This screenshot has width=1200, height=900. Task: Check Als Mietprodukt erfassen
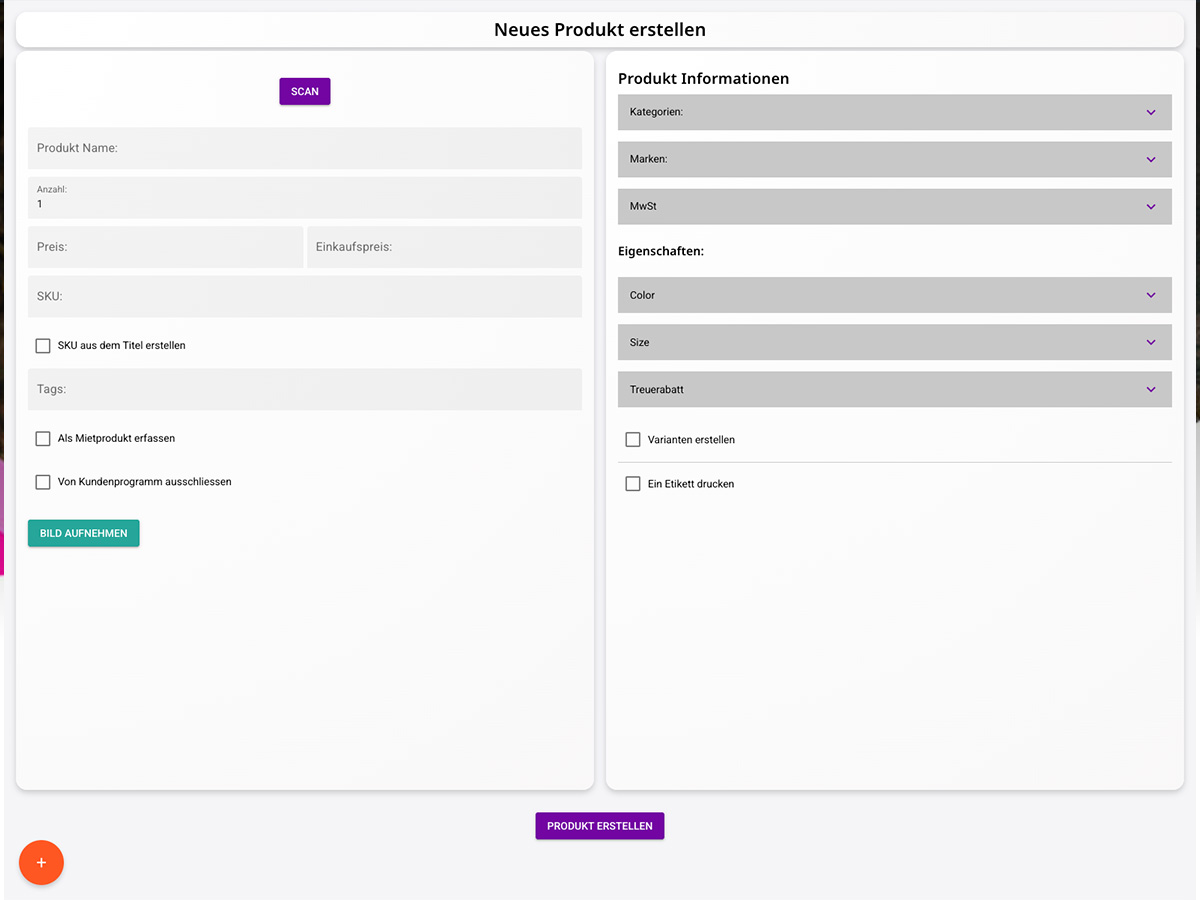(43, 439)
